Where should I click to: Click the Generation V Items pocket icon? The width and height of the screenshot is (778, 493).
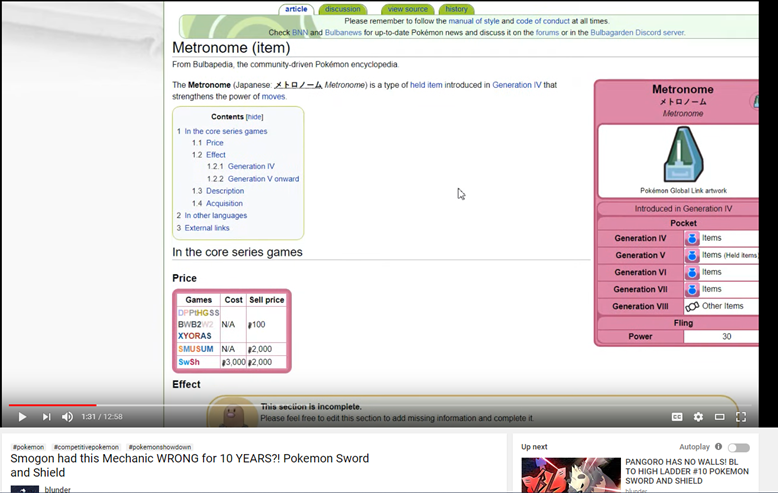click(x=692, y=255)
